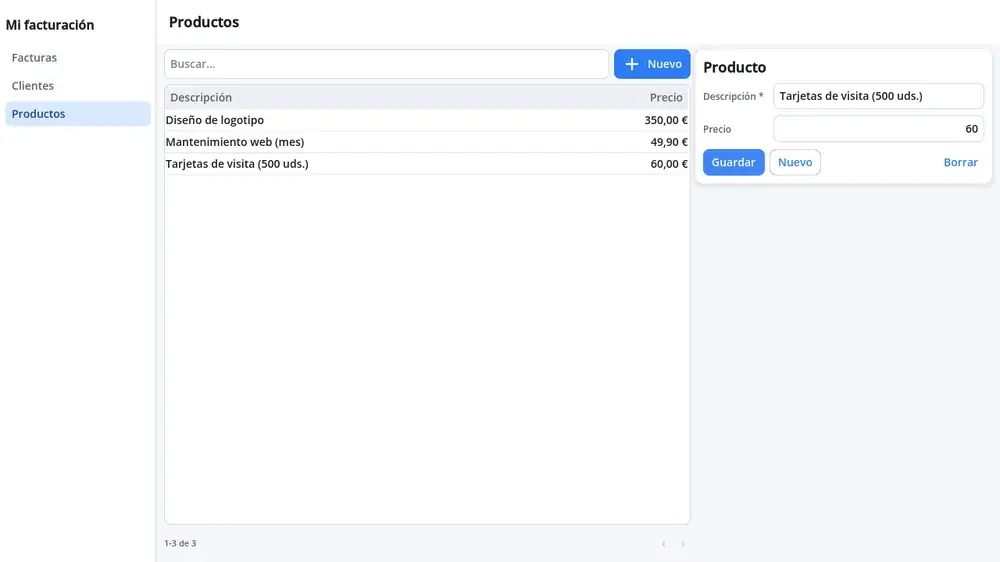Click the white Nuevo button beside Guardar

pyautogui.click(x=795, y=162)
